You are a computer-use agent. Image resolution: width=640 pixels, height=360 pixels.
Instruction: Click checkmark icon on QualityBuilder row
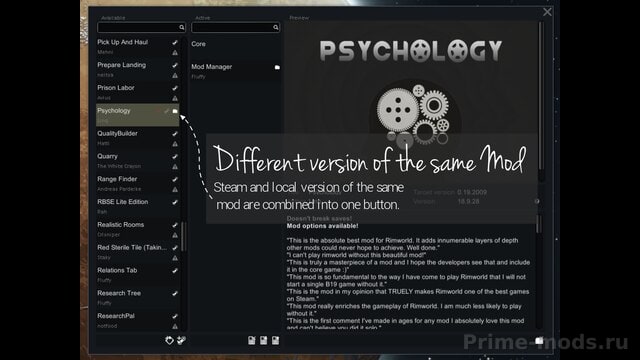coord(175,134)
